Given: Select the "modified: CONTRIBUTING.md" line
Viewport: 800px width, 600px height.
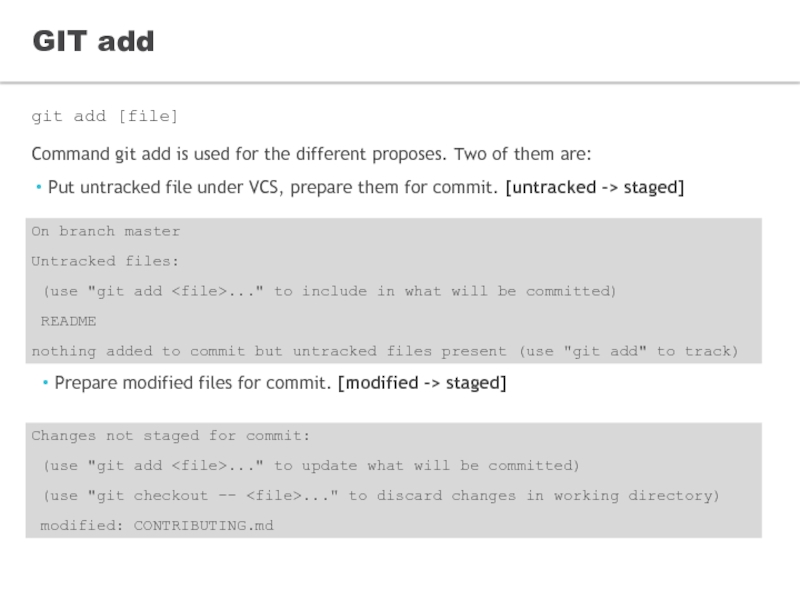Looking at the screenshot, I should coord(157,526).
